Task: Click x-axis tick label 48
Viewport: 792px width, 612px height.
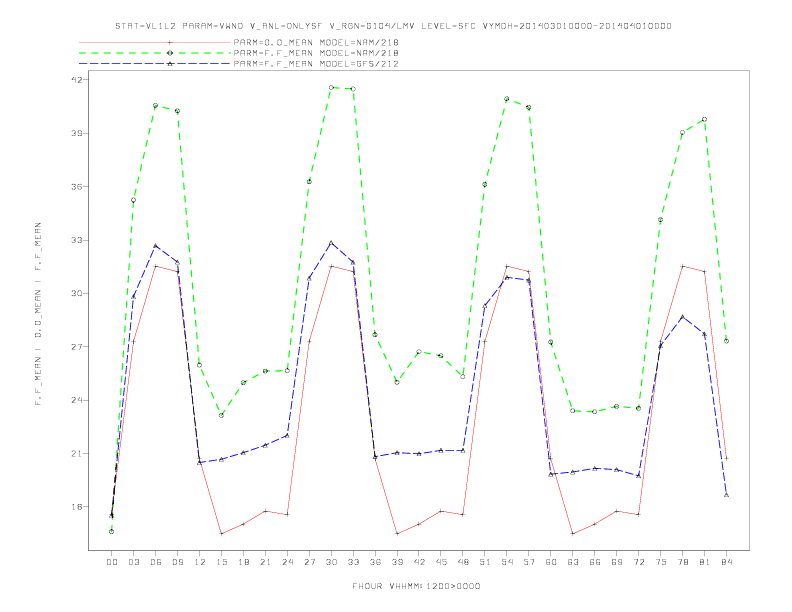Action: pyautogui.click(x=463, y=562)
